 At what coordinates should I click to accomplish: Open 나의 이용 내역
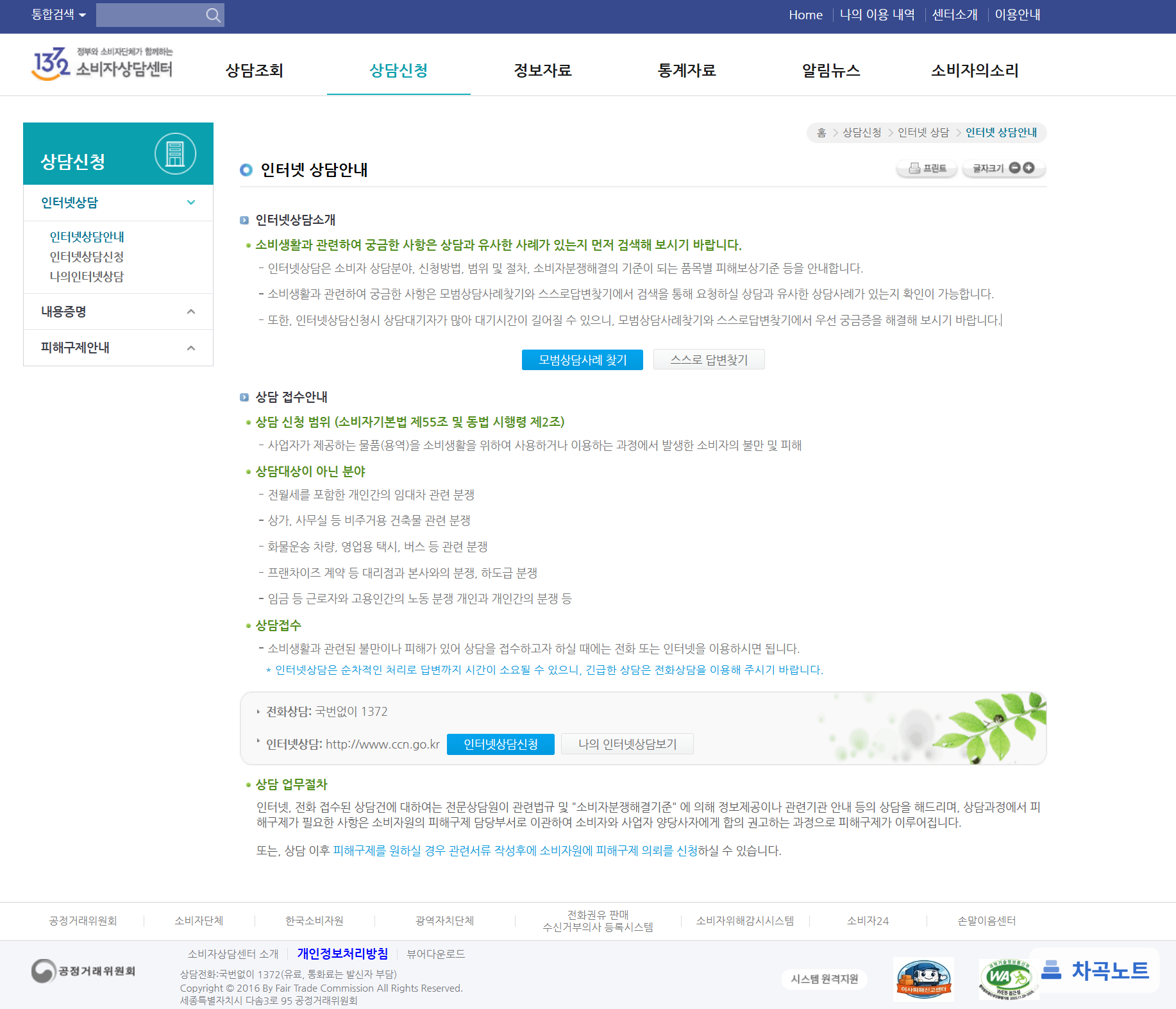click(877, 15)
